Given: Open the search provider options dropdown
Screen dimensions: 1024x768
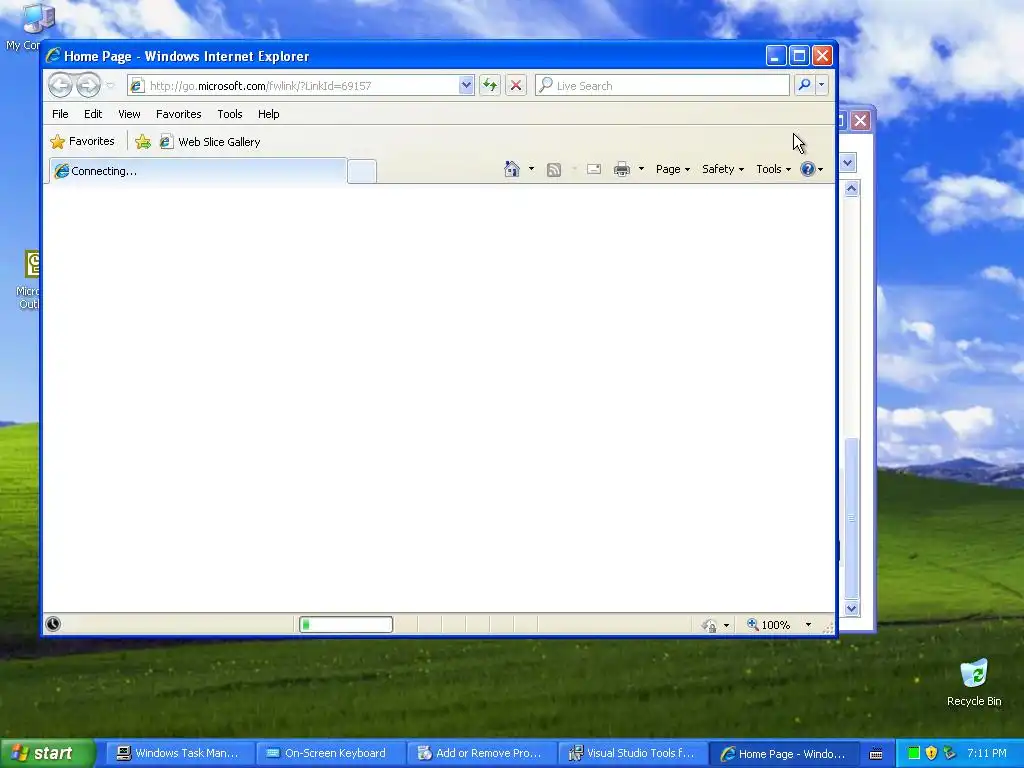Looking at the screenshot, I should point(822,86).
